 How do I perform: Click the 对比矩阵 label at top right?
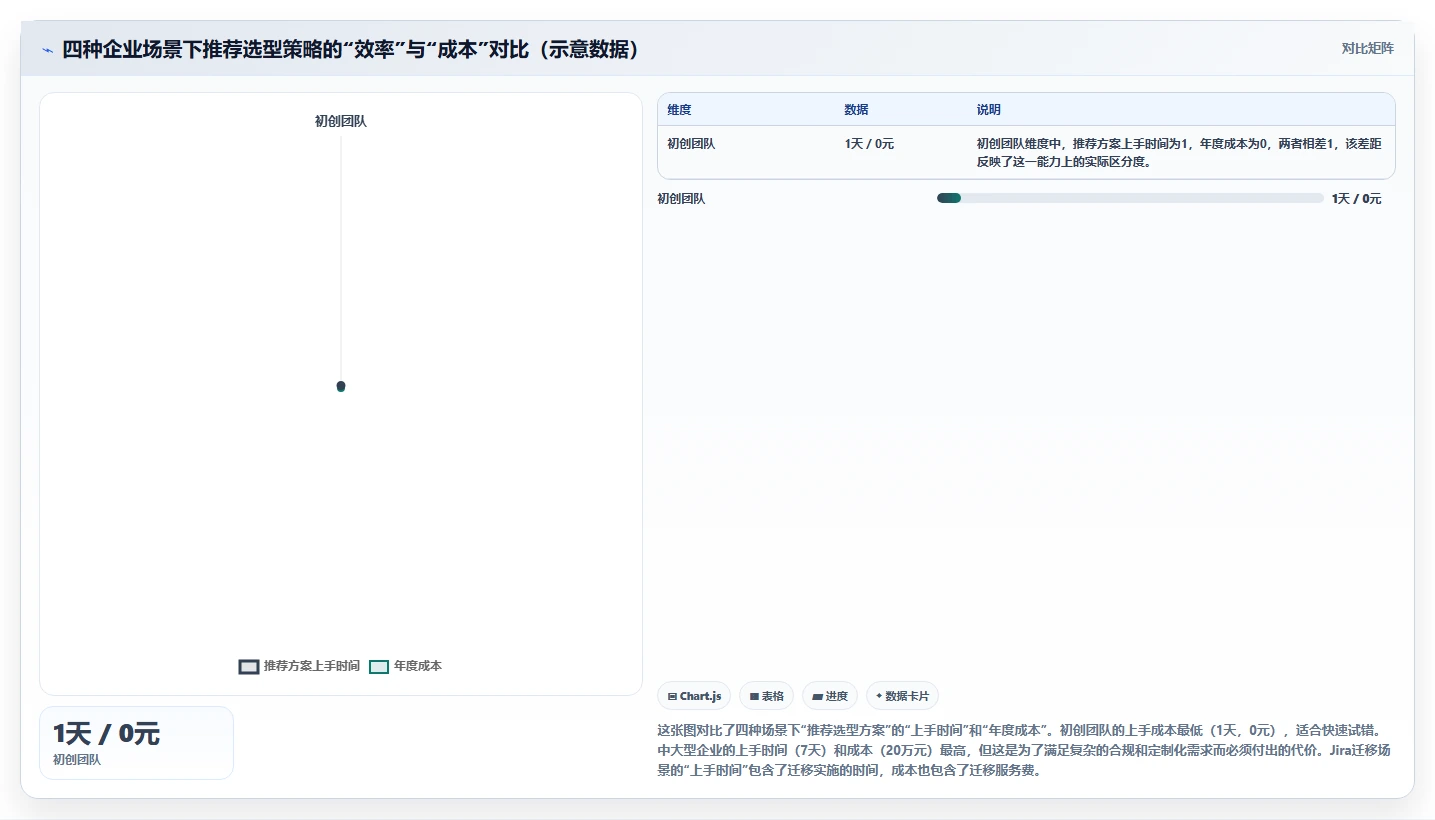tap(1367, 48)
